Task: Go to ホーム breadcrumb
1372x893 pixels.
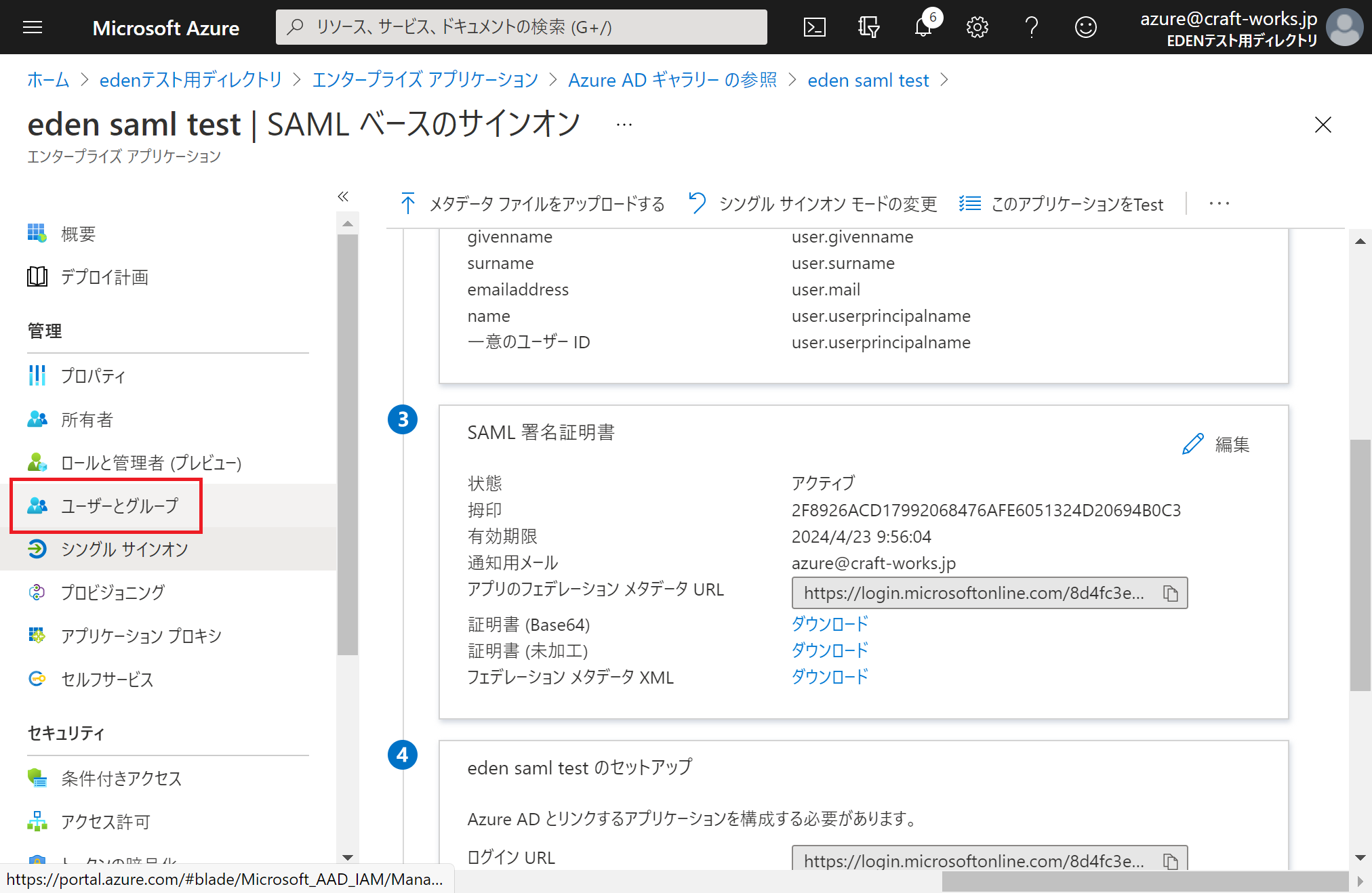Action: pyautogui.click(x=48, y=80)
